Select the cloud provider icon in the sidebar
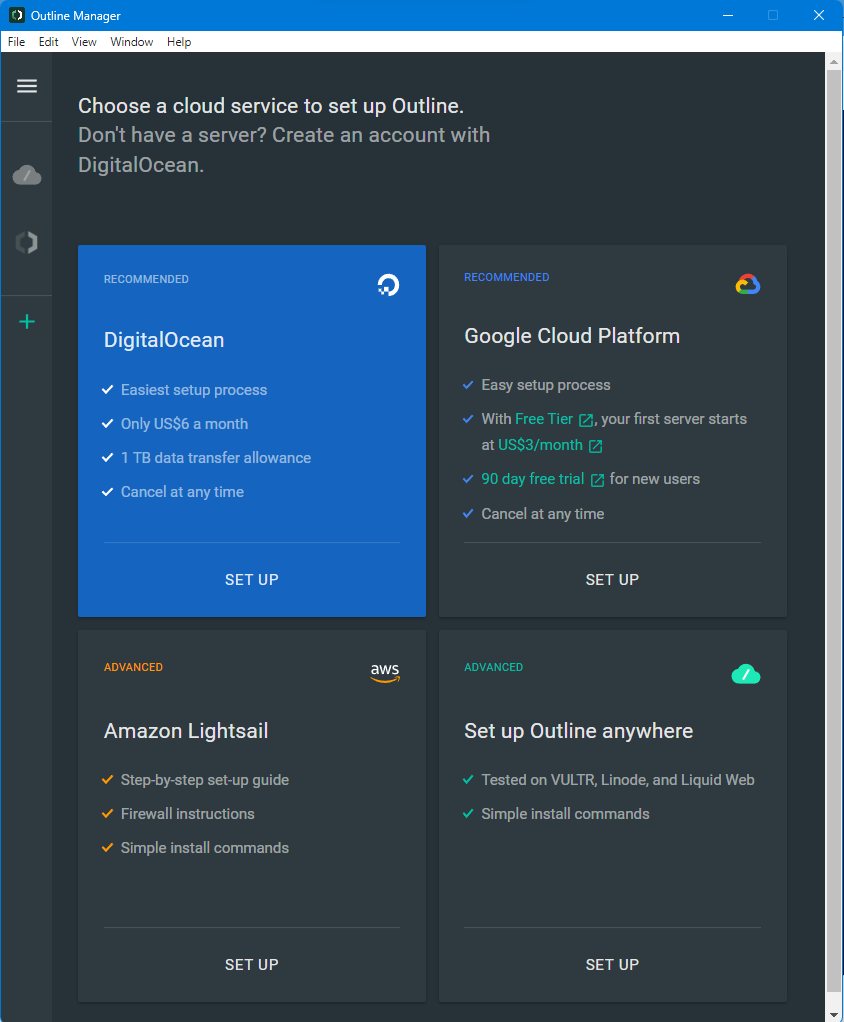844x1022 pixels. tap(27, 174)
